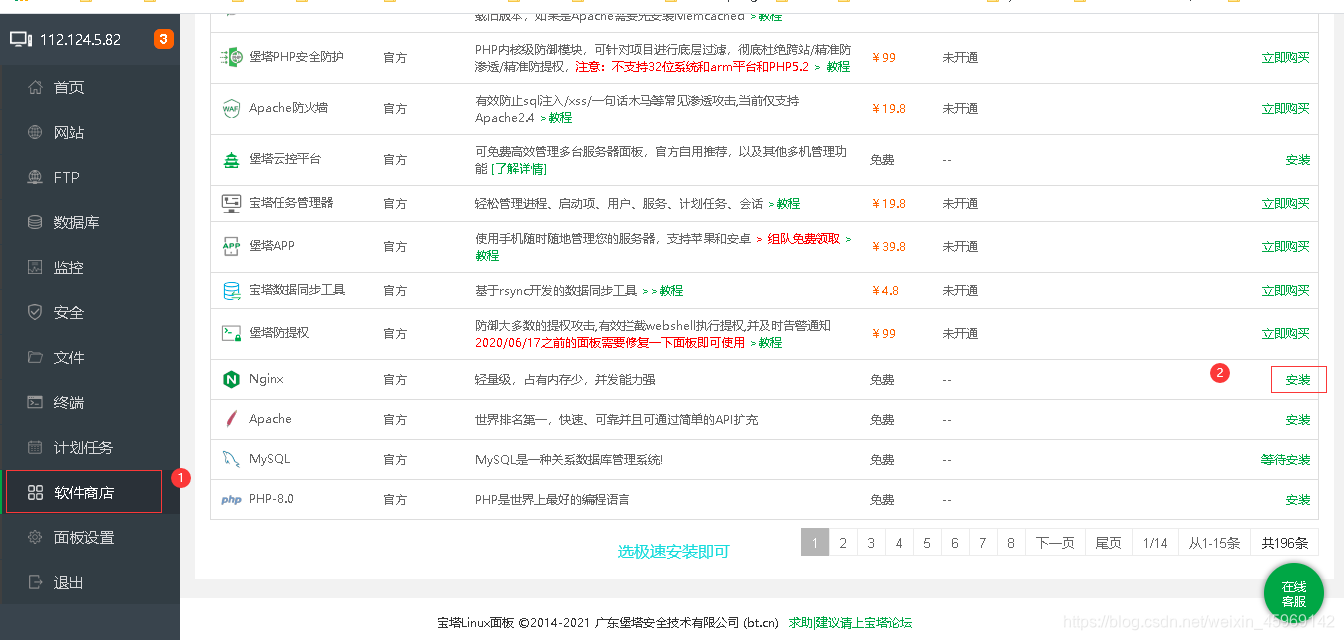
Task: Click 等待安装 in the MySQL row
Action: (x=1285, y=460)
